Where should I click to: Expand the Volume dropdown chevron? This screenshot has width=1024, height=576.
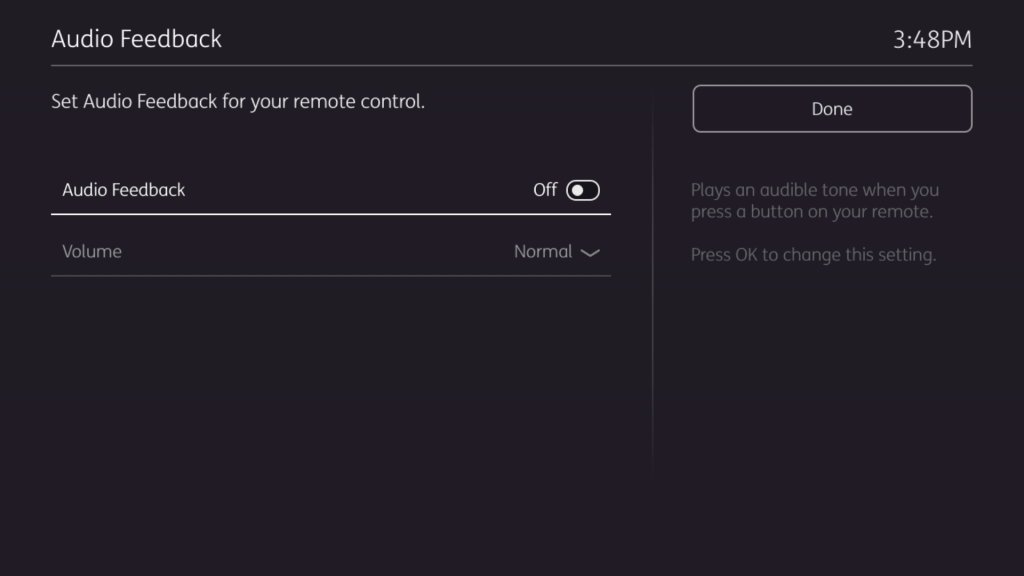tap(590, 253)
